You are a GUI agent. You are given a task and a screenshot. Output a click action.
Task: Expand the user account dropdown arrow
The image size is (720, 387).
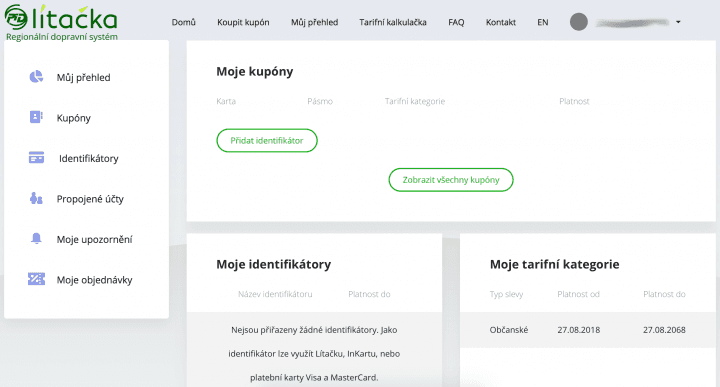tap(678, 22)
